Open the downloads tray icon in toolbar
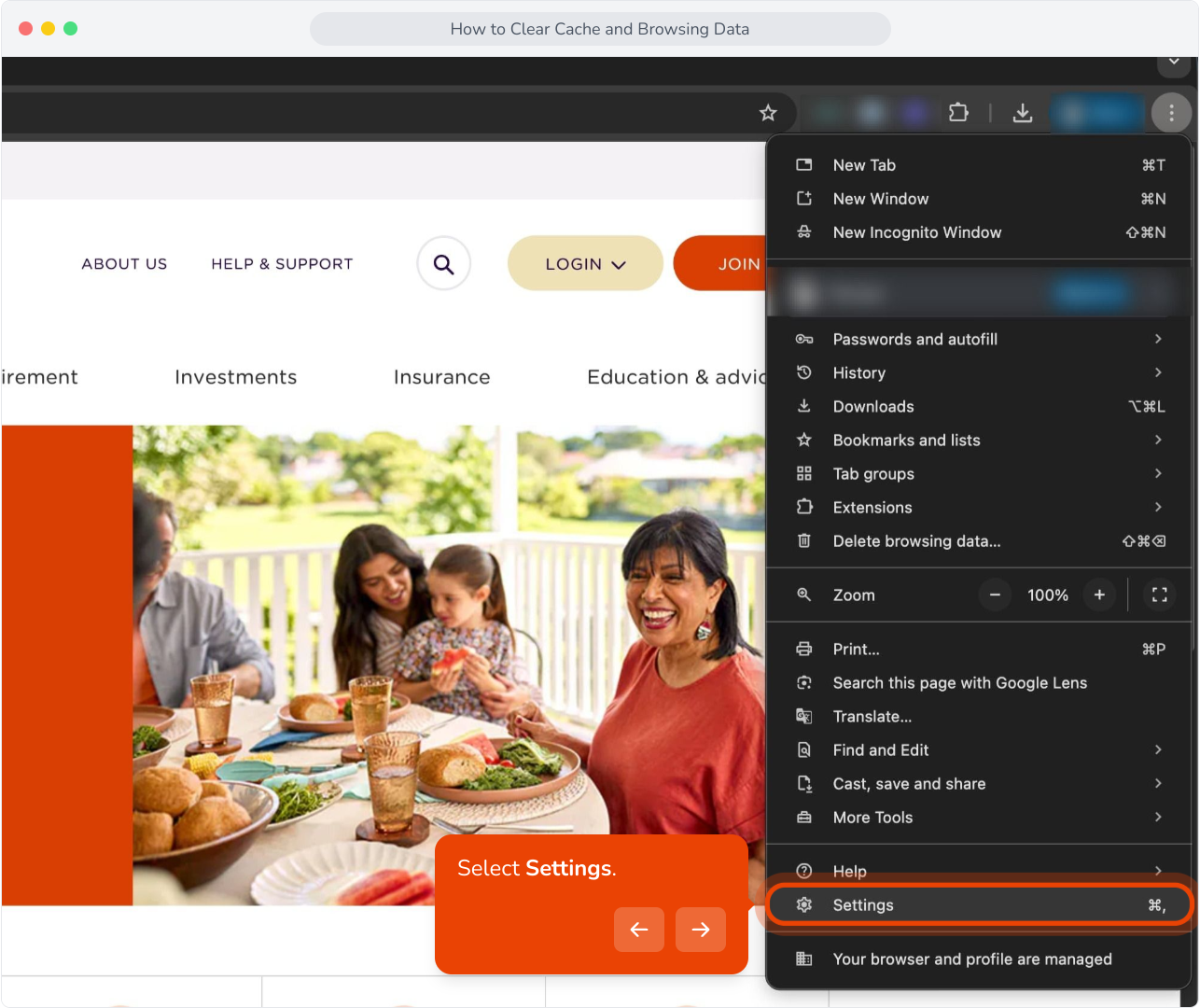 point(1023,113)
